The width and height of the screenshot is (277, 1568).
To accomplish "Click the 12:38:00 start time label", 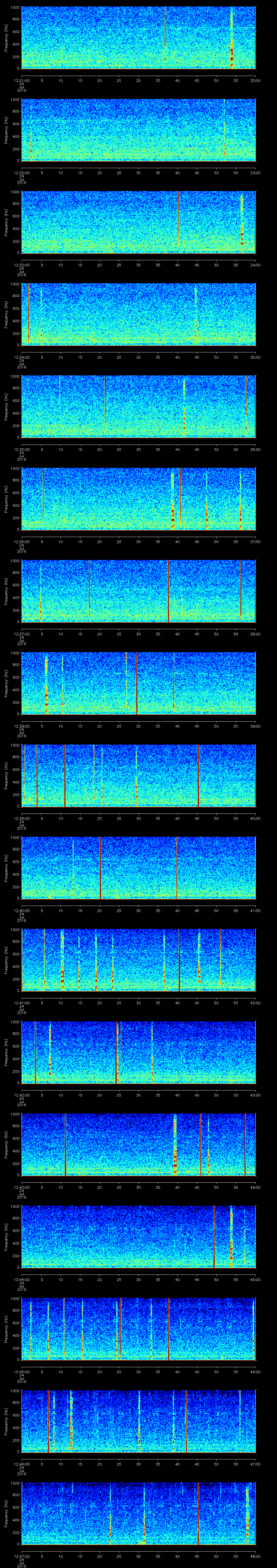I will tap(21, 726).
